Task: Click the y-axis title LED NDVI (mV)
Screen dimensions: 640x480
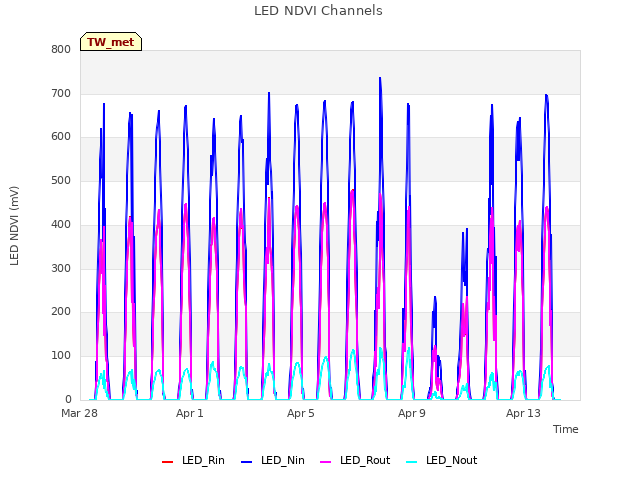Action: point(14,226)
